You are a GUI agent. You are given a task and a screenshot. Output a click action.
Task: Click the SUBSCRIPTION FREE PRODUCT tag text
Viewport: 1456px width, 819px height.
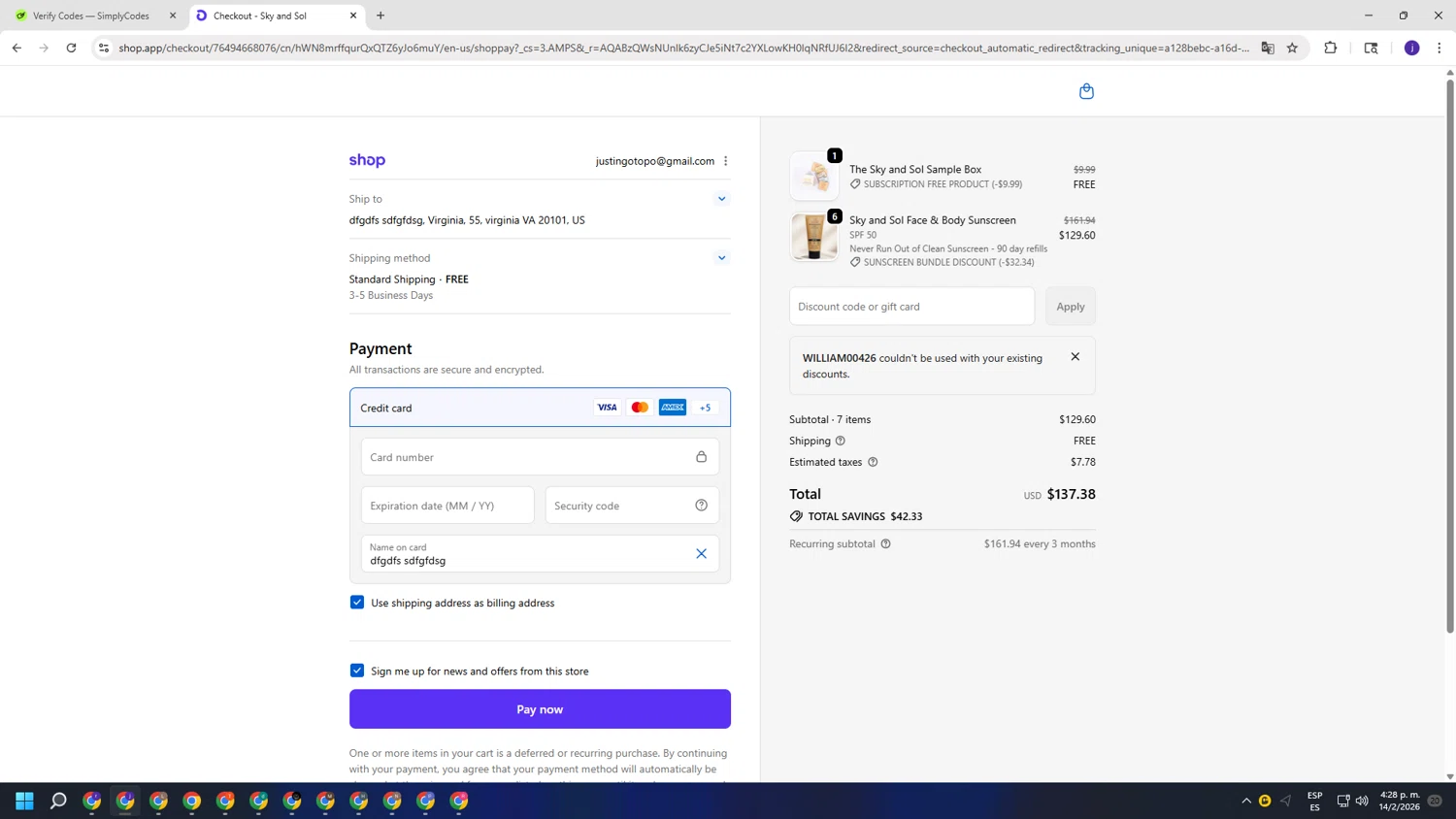click(943, 184)
